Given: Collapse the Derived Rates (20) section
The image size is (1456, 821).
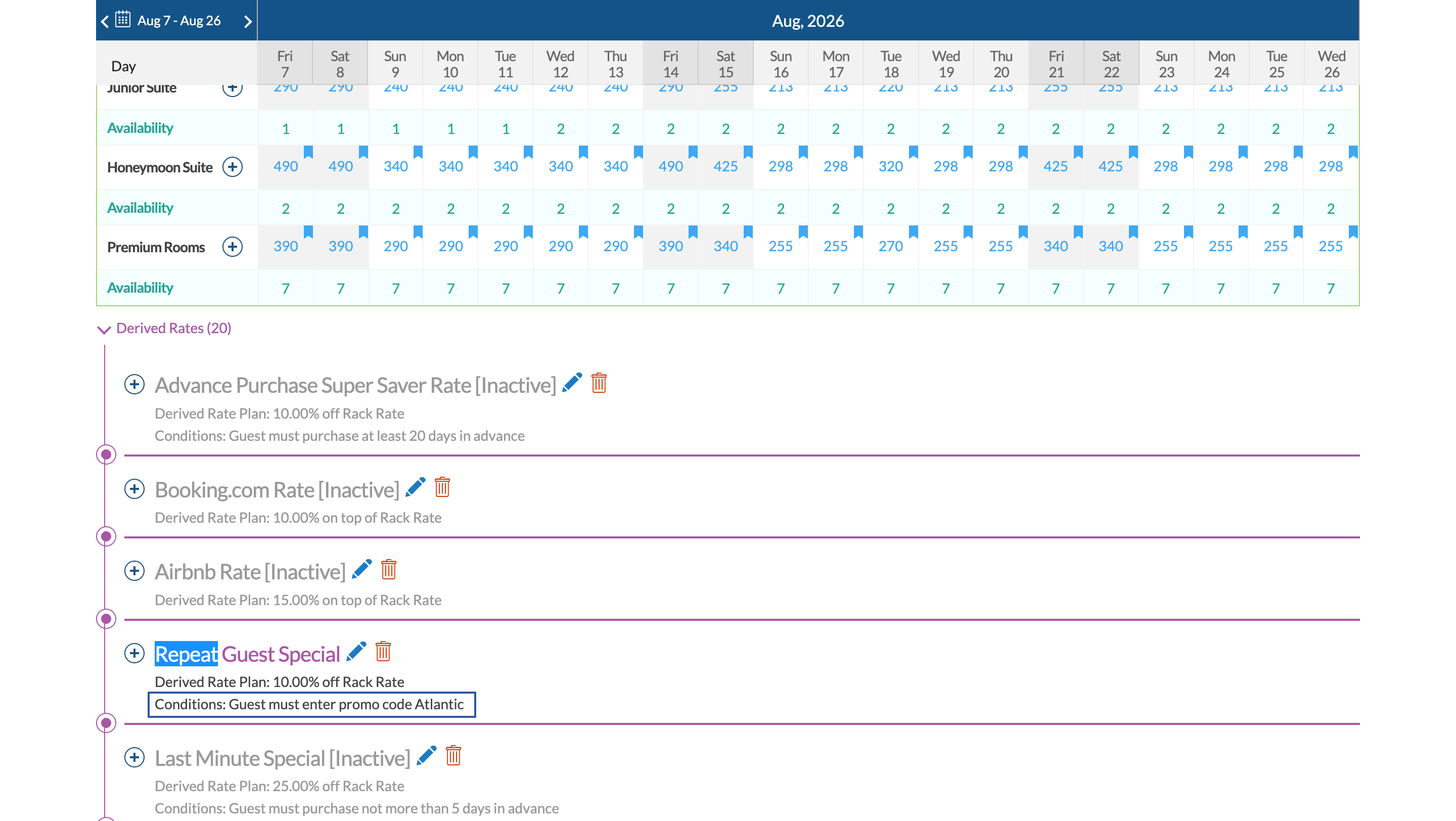Looking at the screenshot, I should (x=104, y=330).
